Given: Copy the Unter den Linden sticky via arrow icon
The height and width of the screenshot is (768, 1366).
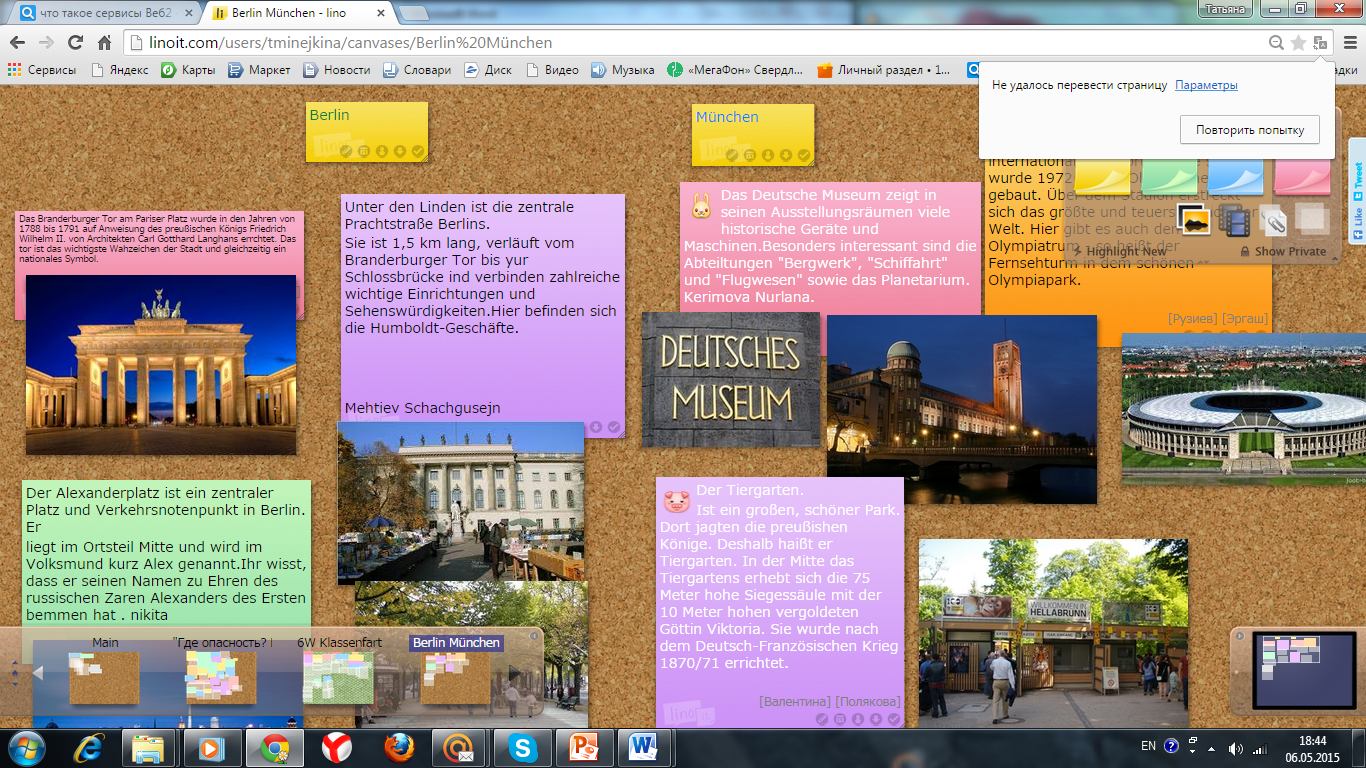Looking at the screenshot, I should (596, 427).
